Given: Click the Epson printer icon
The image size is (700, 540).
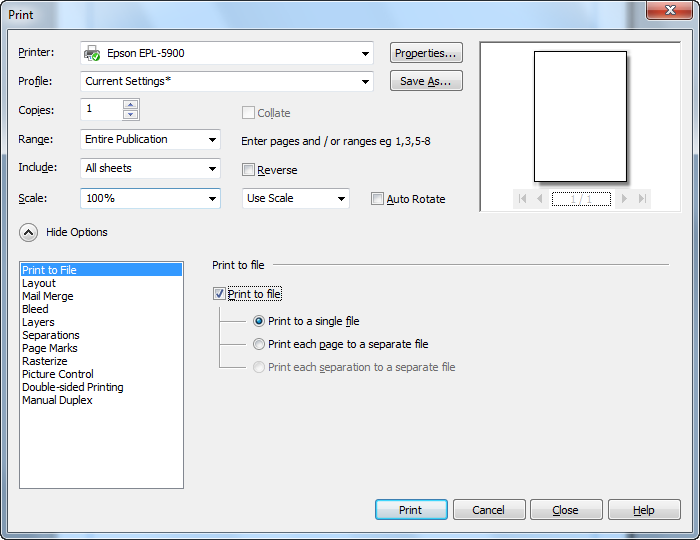Looking at the screenshot, I should (92, 53).
